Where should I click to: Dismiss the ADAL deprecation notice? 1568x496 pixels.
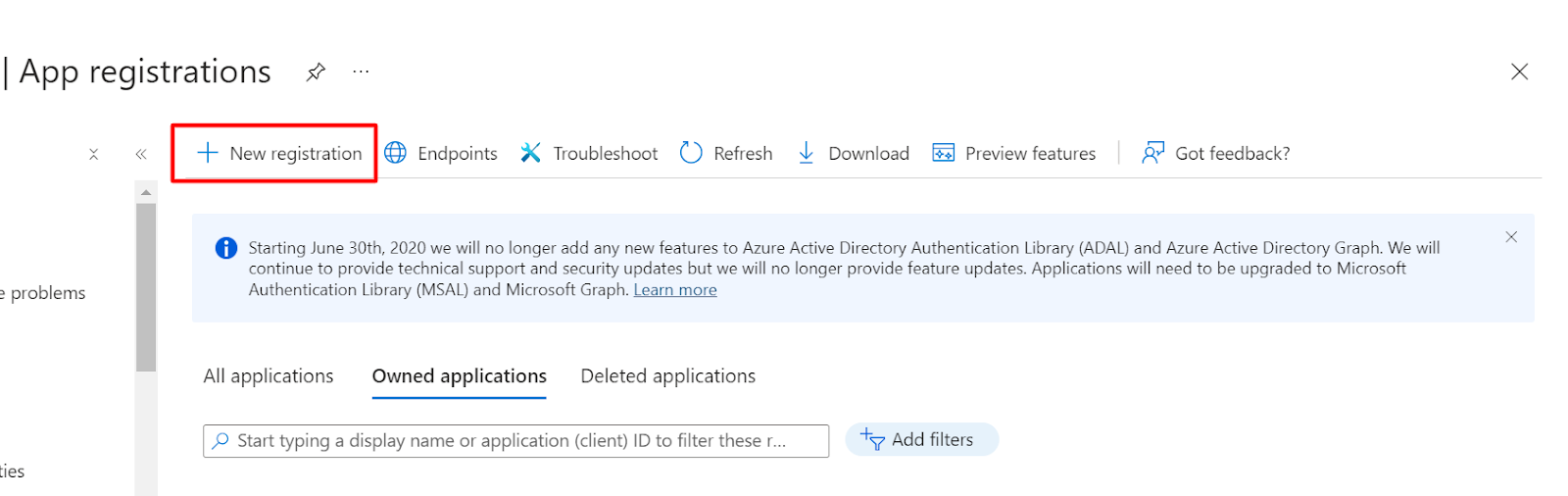[1511, 237]
